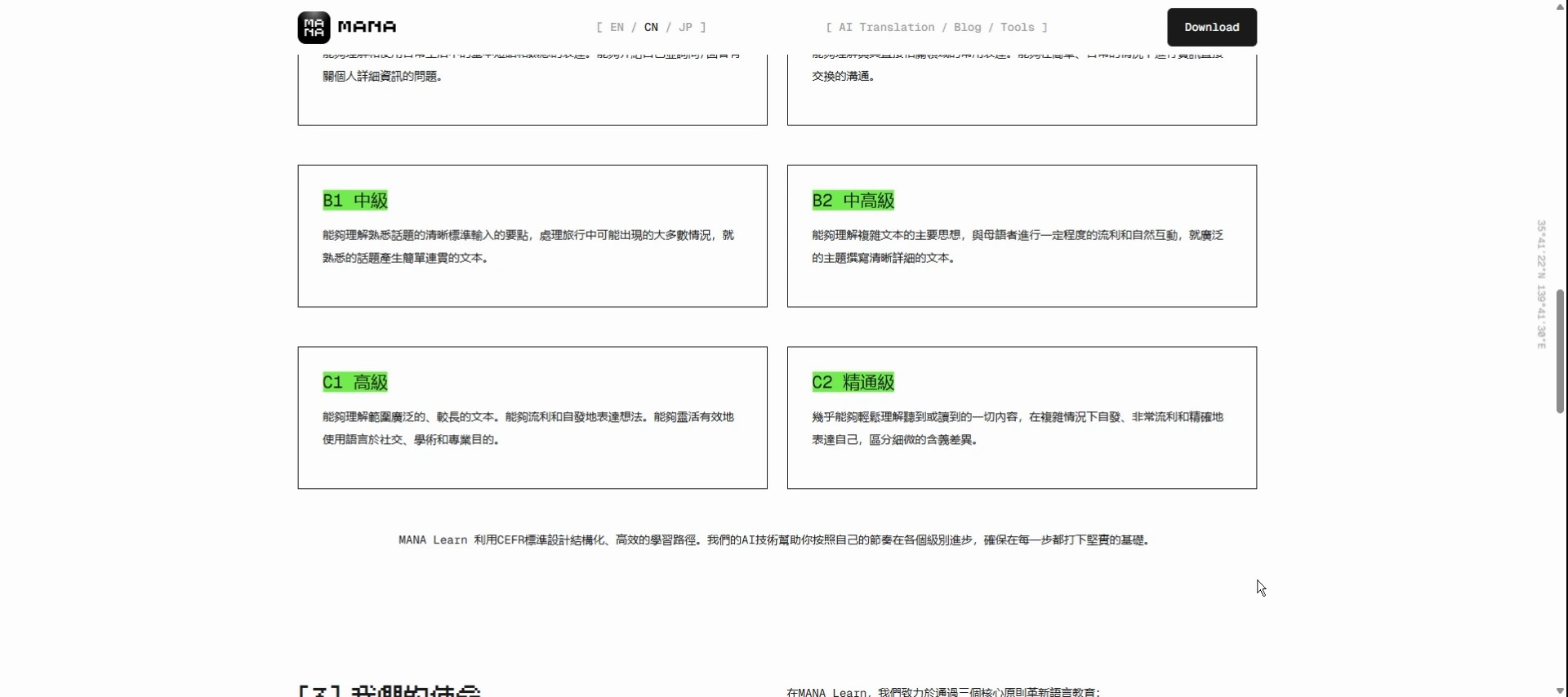This screenshot has height=697, width=1568.
Task: Select the C1 高級 heading
Action: click(x=355, y=382)
